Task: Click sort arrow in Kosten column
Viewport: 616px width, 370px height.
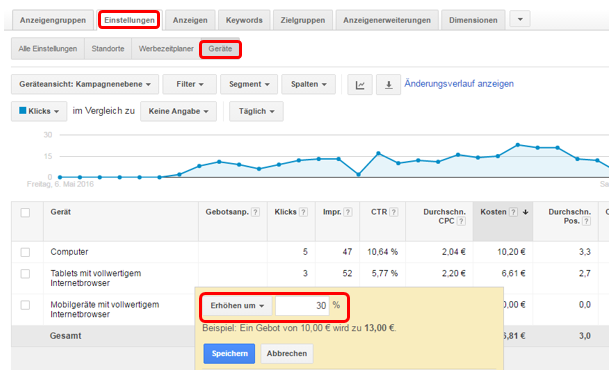Action: (525, 212)
